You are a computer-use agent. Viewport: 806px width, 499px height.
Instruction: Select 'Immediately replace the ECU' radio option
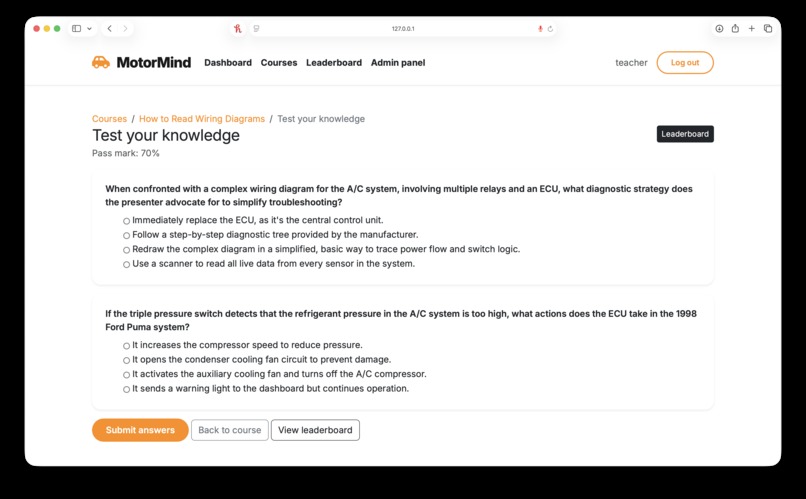coord(126,221)
